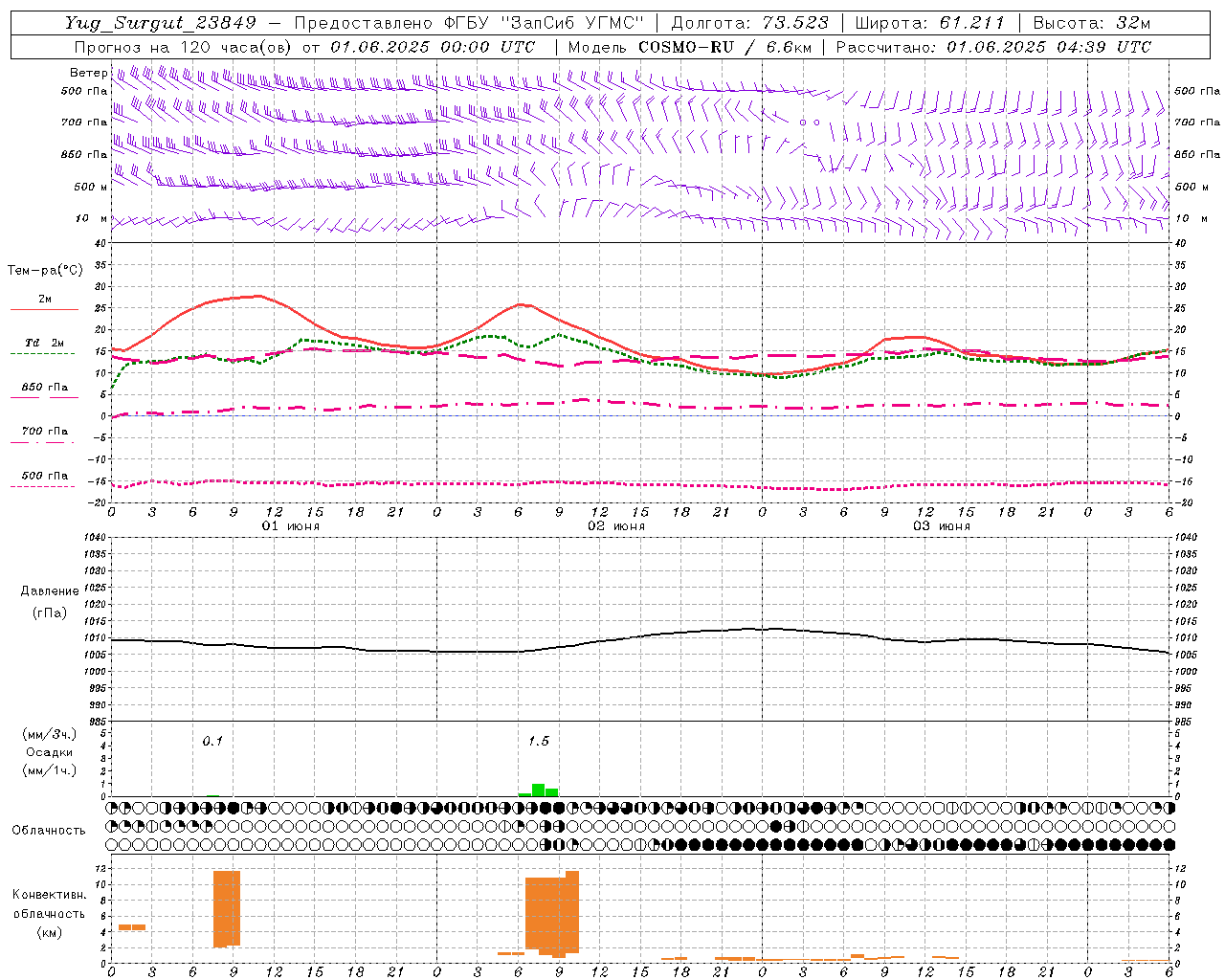The width and height of the screenshot is (1225, 980).
Task: Click the 02 июня date label
Action: 616,526
